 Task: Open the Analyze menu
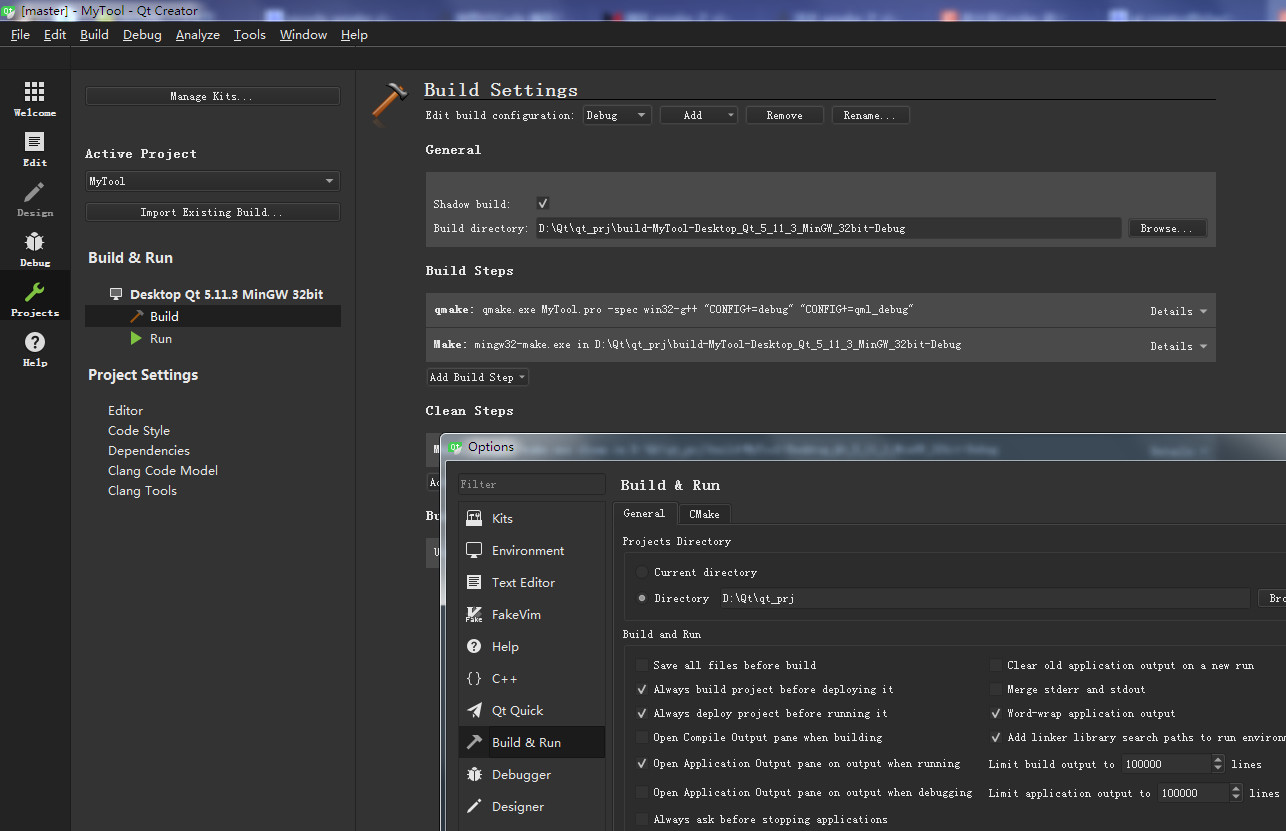[197, 34]
